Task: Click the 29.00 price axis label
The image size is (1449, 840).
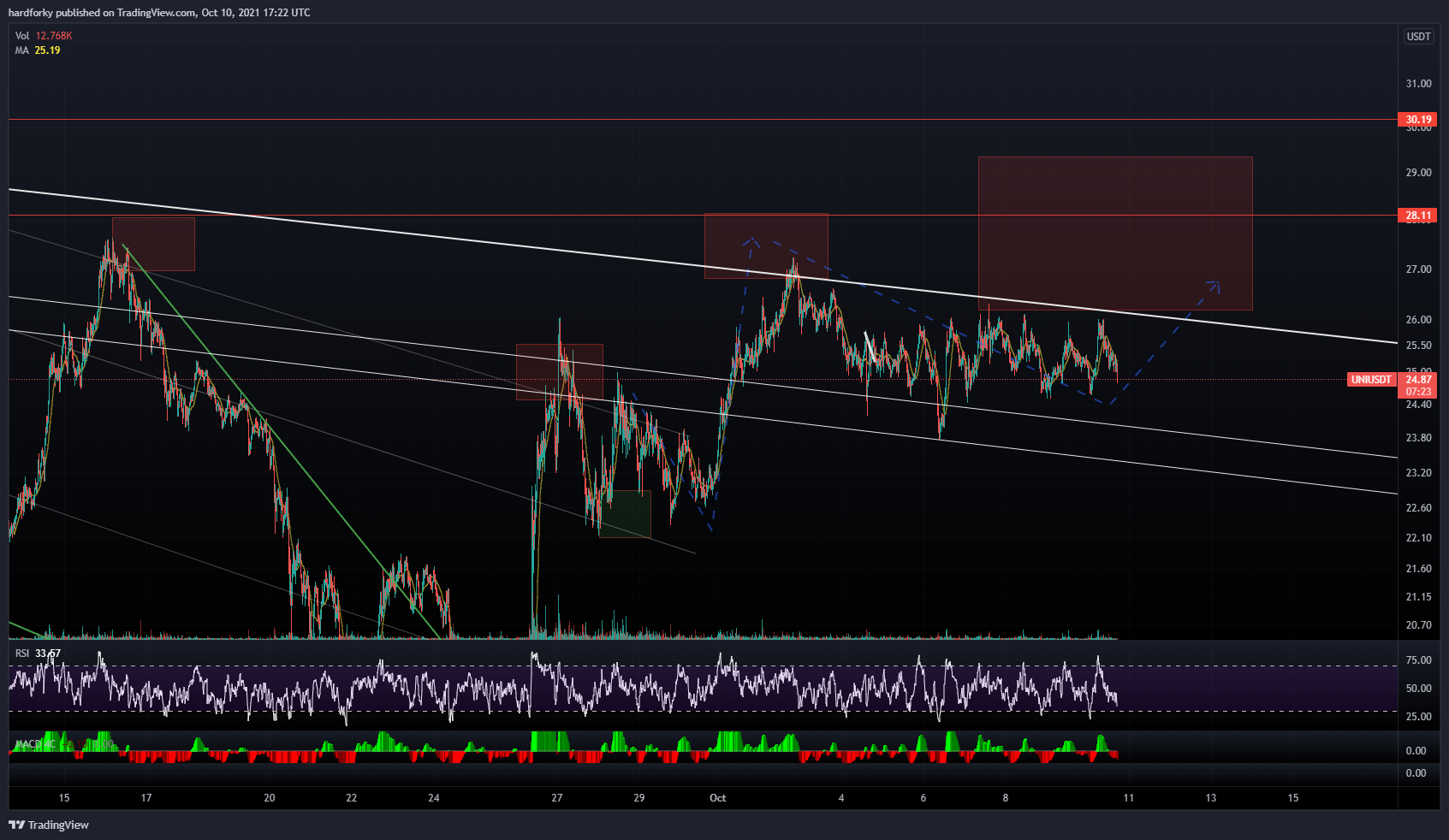Action: (1418, 173)
